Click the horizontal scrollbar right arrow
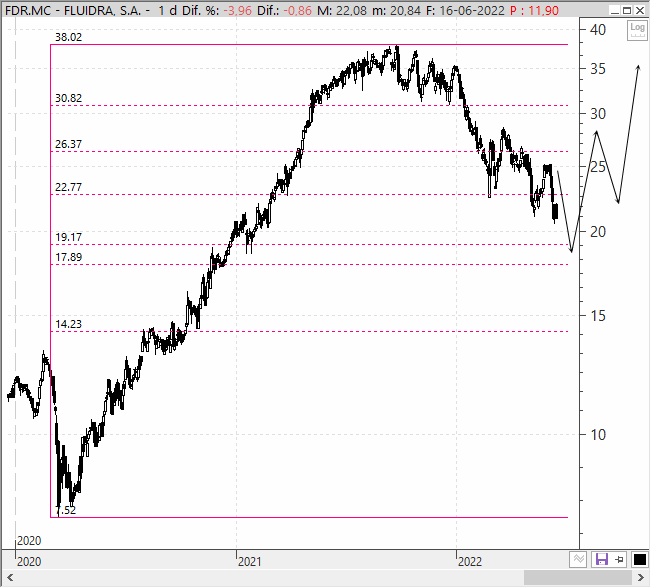 641,578
